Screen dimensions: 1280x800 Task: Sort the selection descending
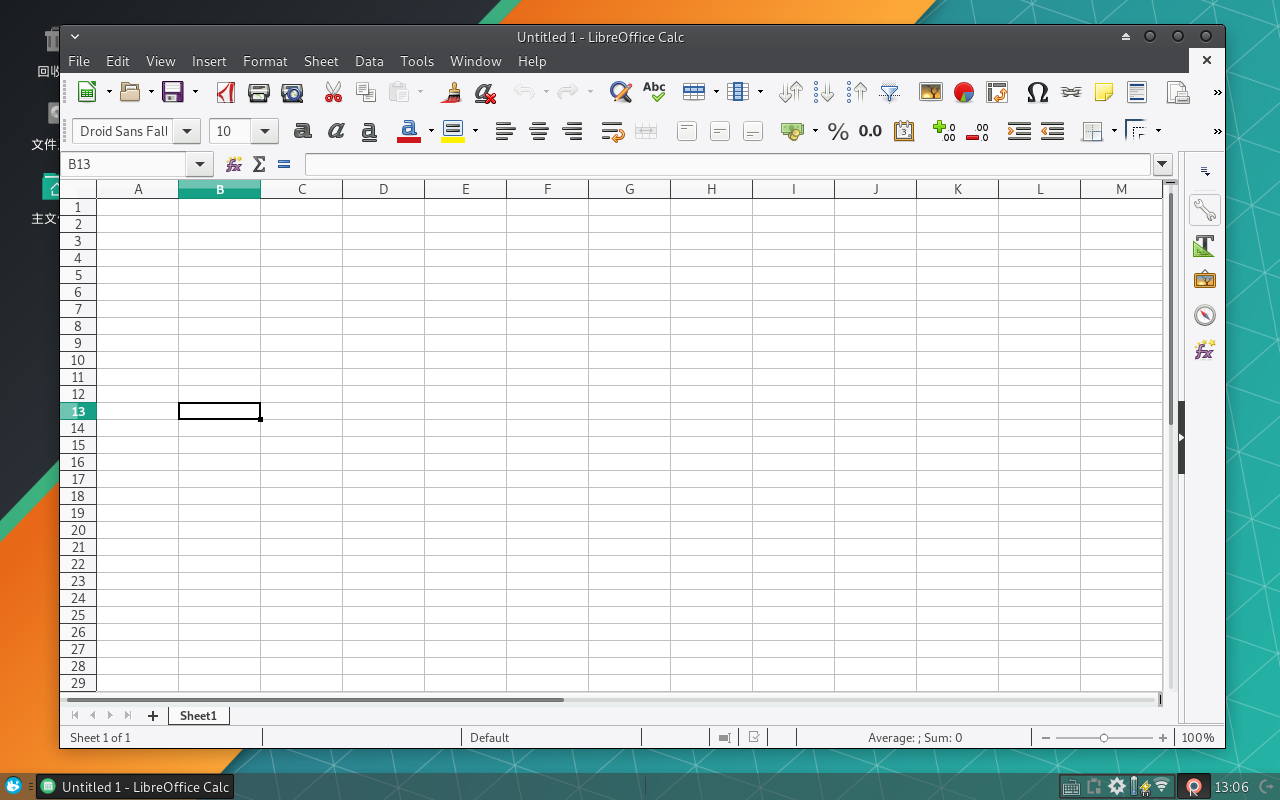[857, 92]
